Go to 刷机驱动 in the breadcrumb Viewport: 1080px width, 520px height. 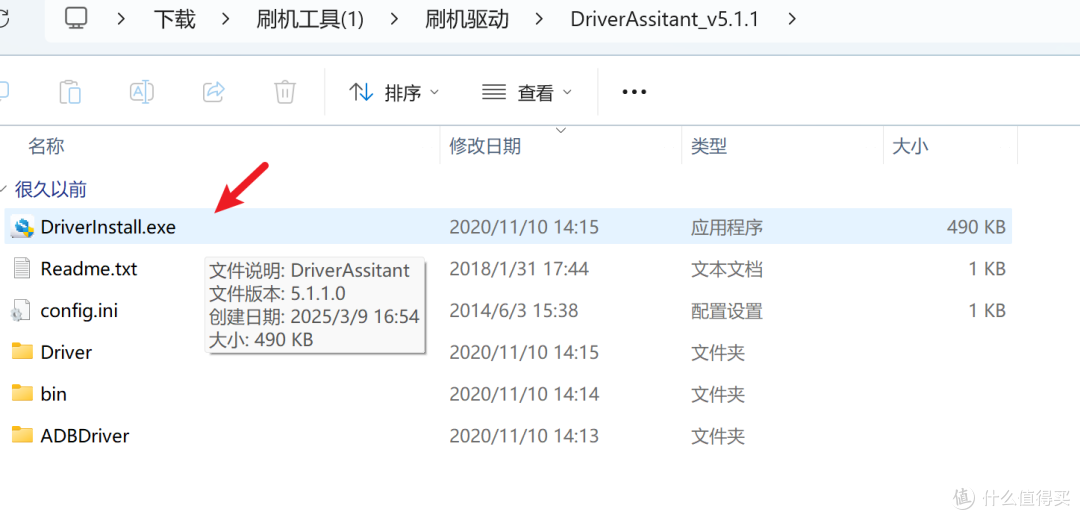pos(467,19)
